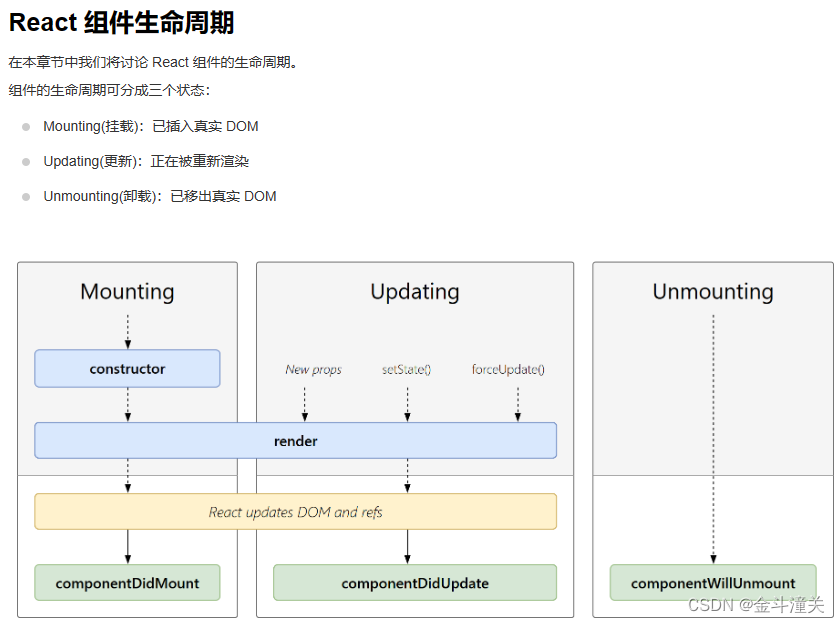Viewport: 840px width, 623px height.
Task: Click the Updating panel title
Action: coord(415,292)
